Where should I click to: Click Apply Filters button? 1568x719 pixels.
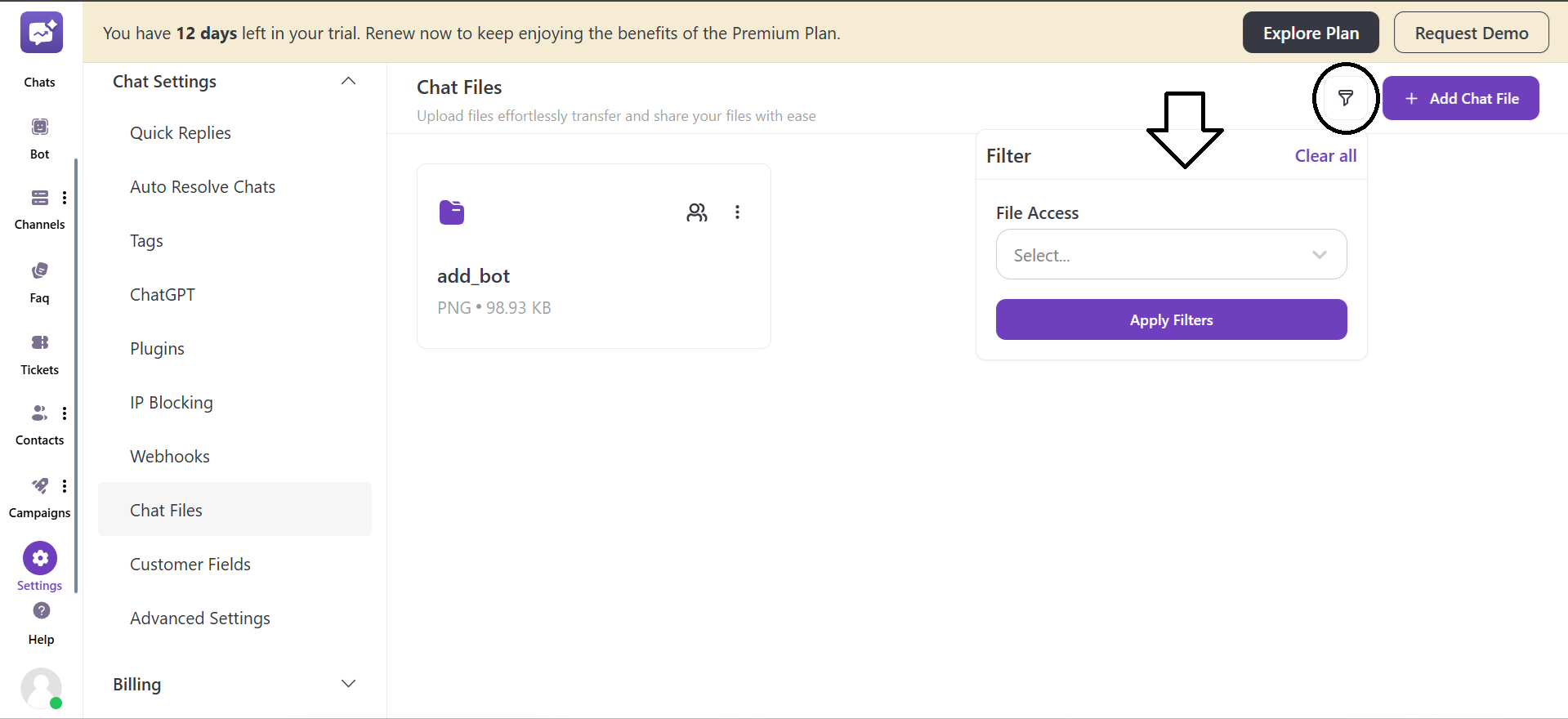[1171, 319]
